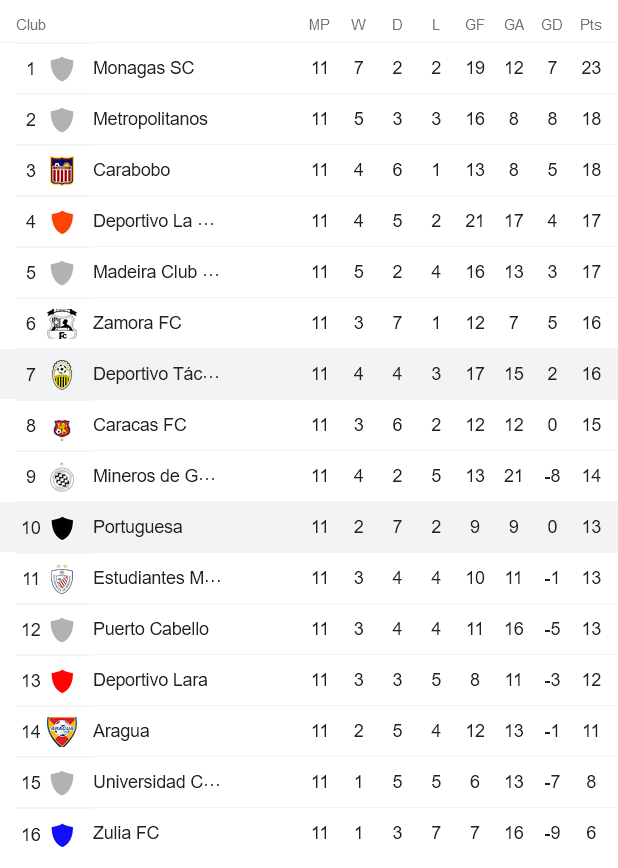Screen dimensions: 618x868
Task: Click the Portuguesa shield icon
Action: pos(60,526)
